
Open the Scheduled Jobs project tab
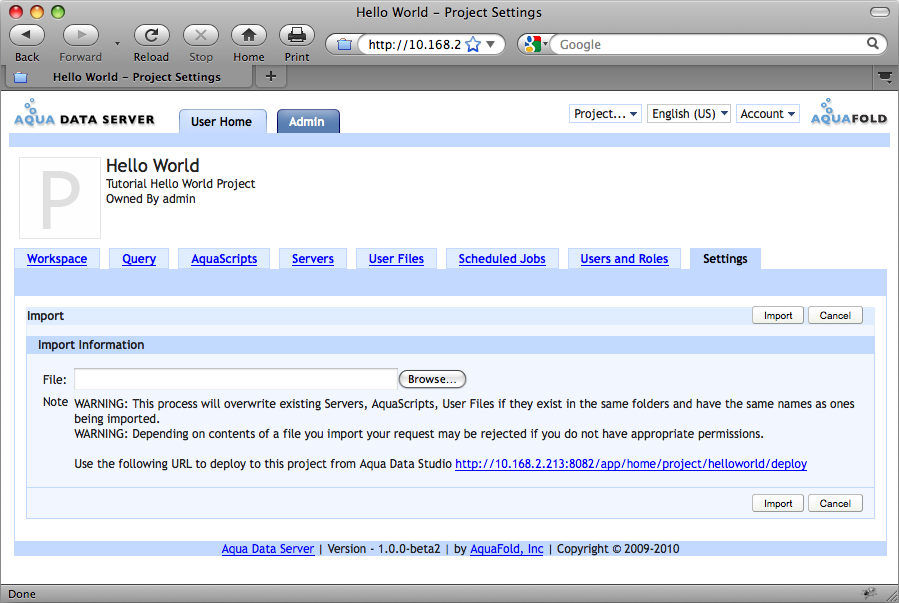(x=502, y=259)
